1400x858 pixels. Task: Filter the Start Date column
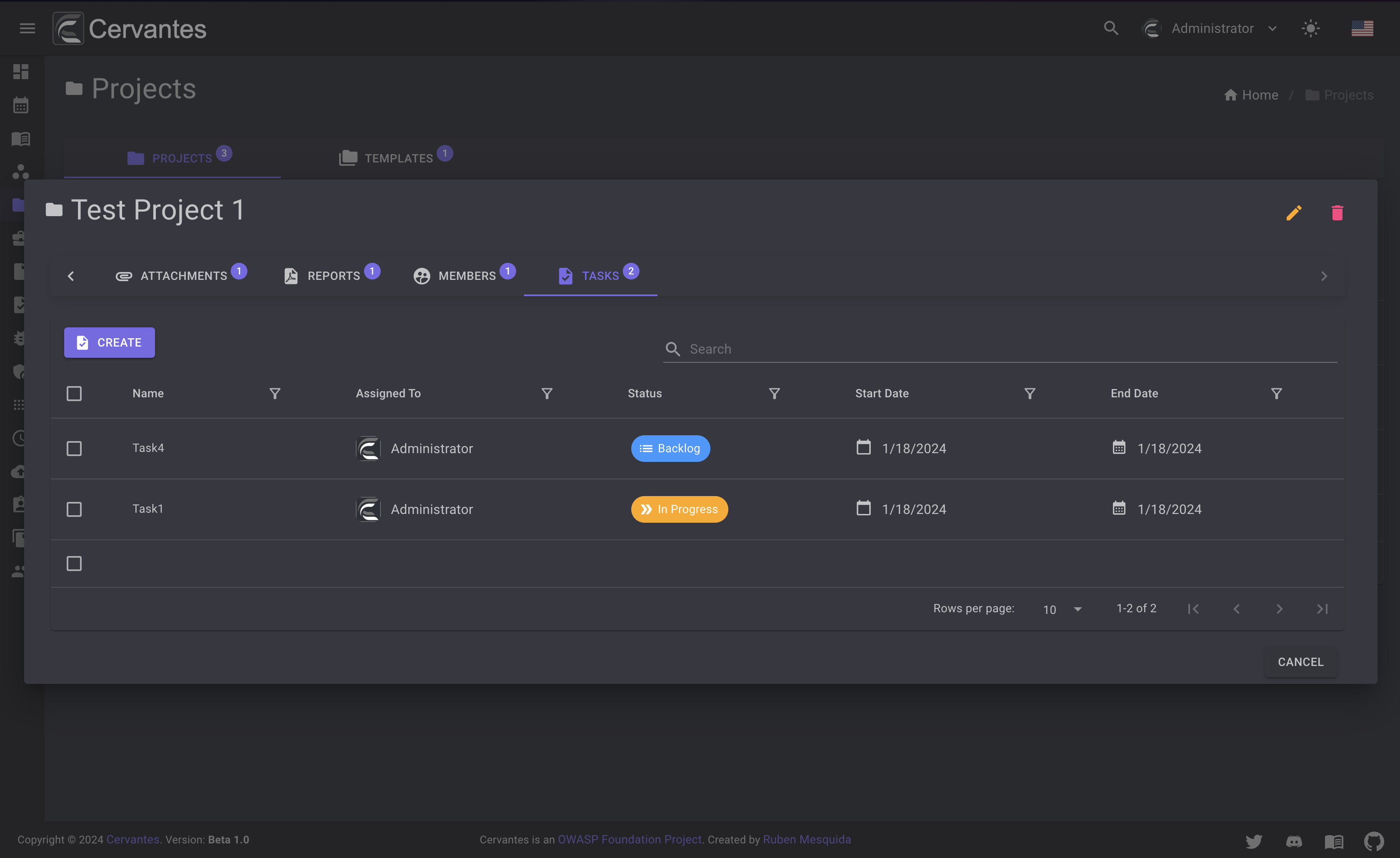tap(1030, 394)
